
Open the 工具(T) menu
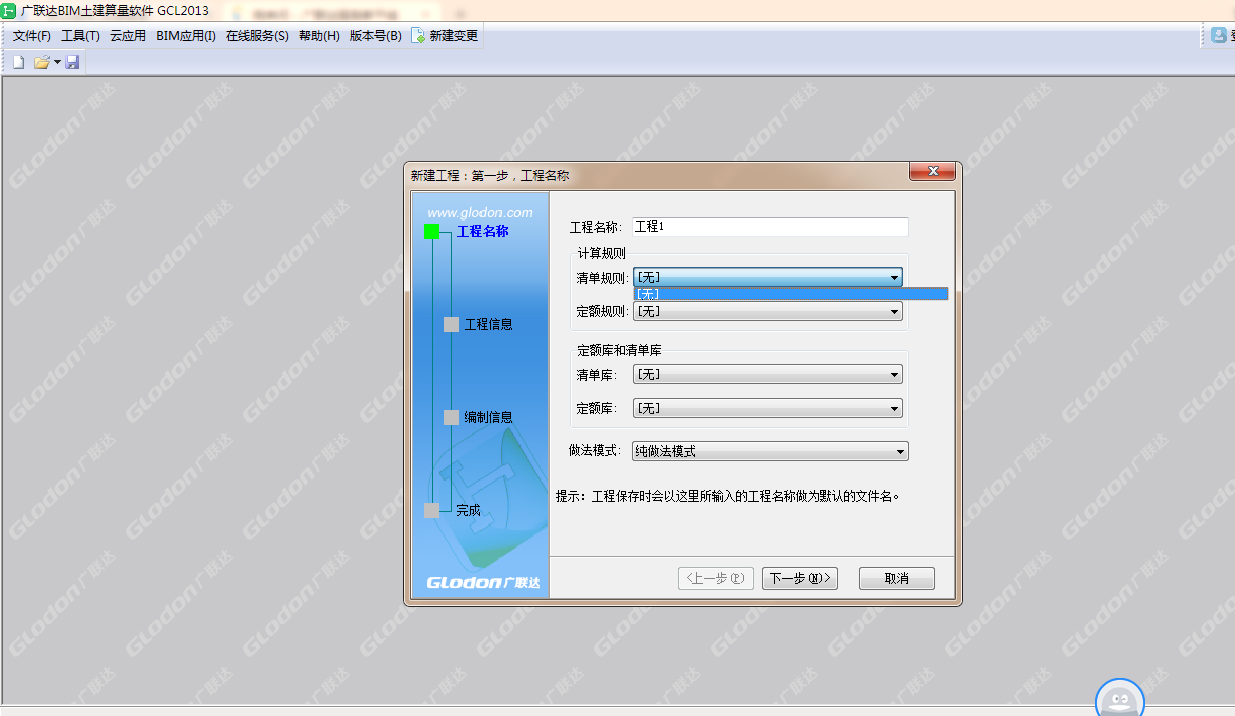(80, 36)
